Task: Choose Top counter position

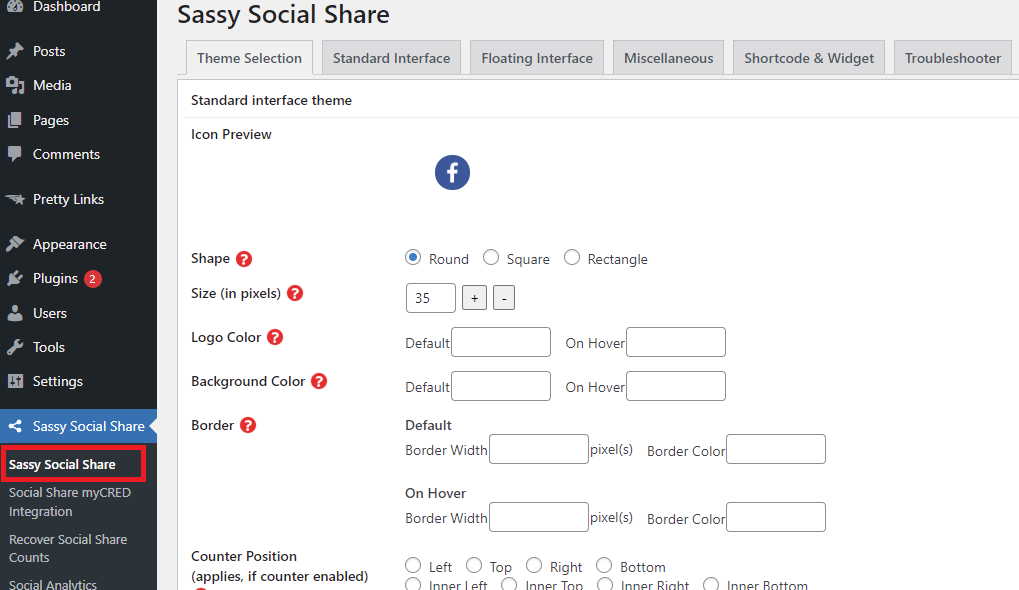Action: [x=474, y=565]
